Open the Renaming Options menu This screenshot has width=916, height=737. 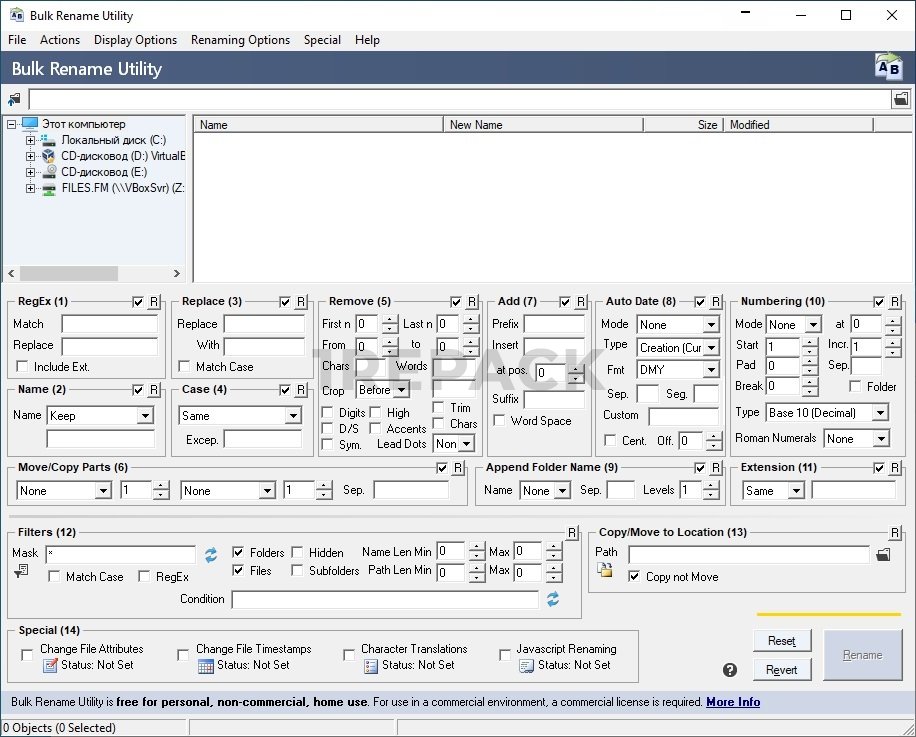click(x=240, y=40)
